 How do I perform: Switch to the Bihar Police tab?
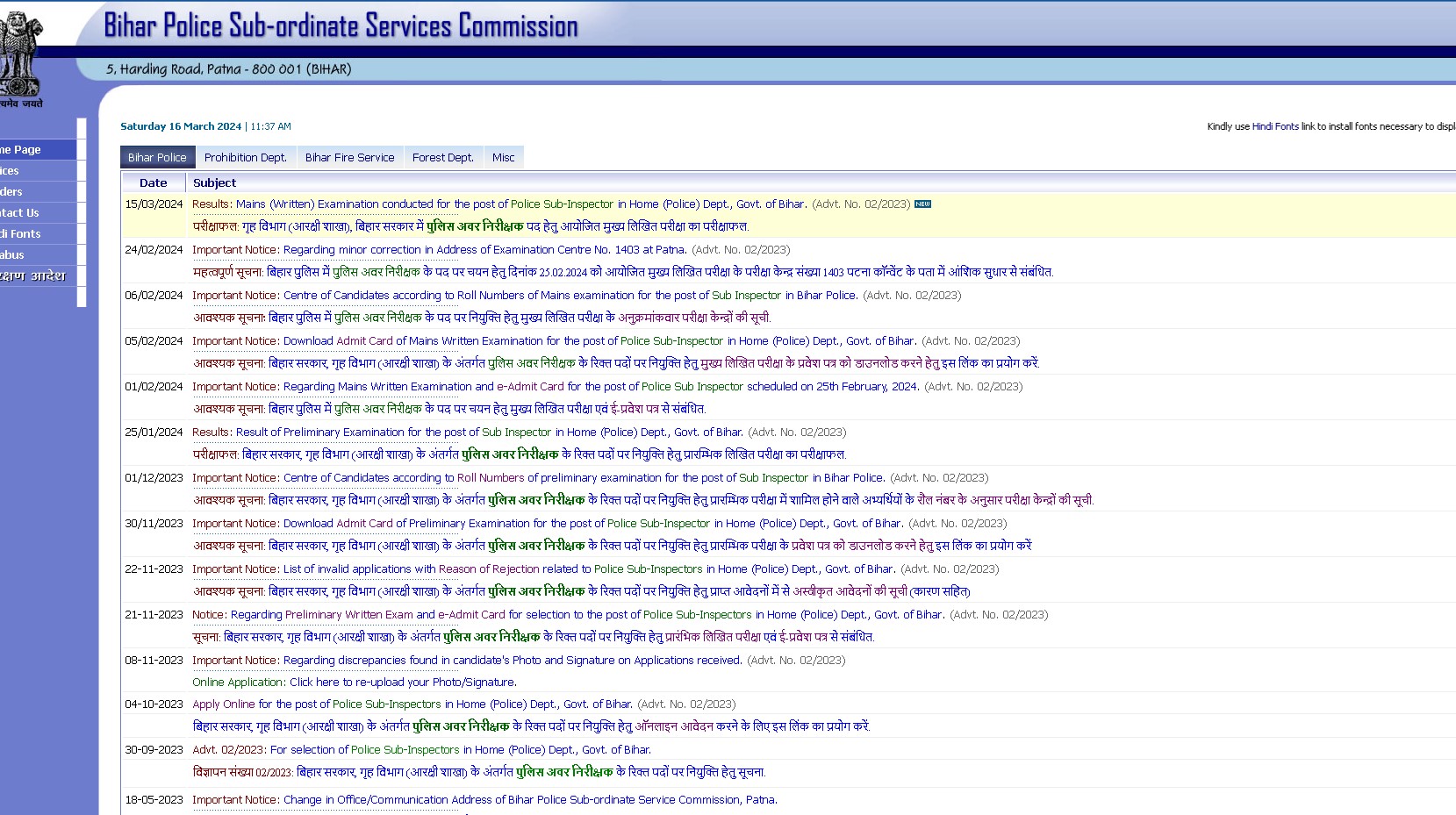click(157, 157)
